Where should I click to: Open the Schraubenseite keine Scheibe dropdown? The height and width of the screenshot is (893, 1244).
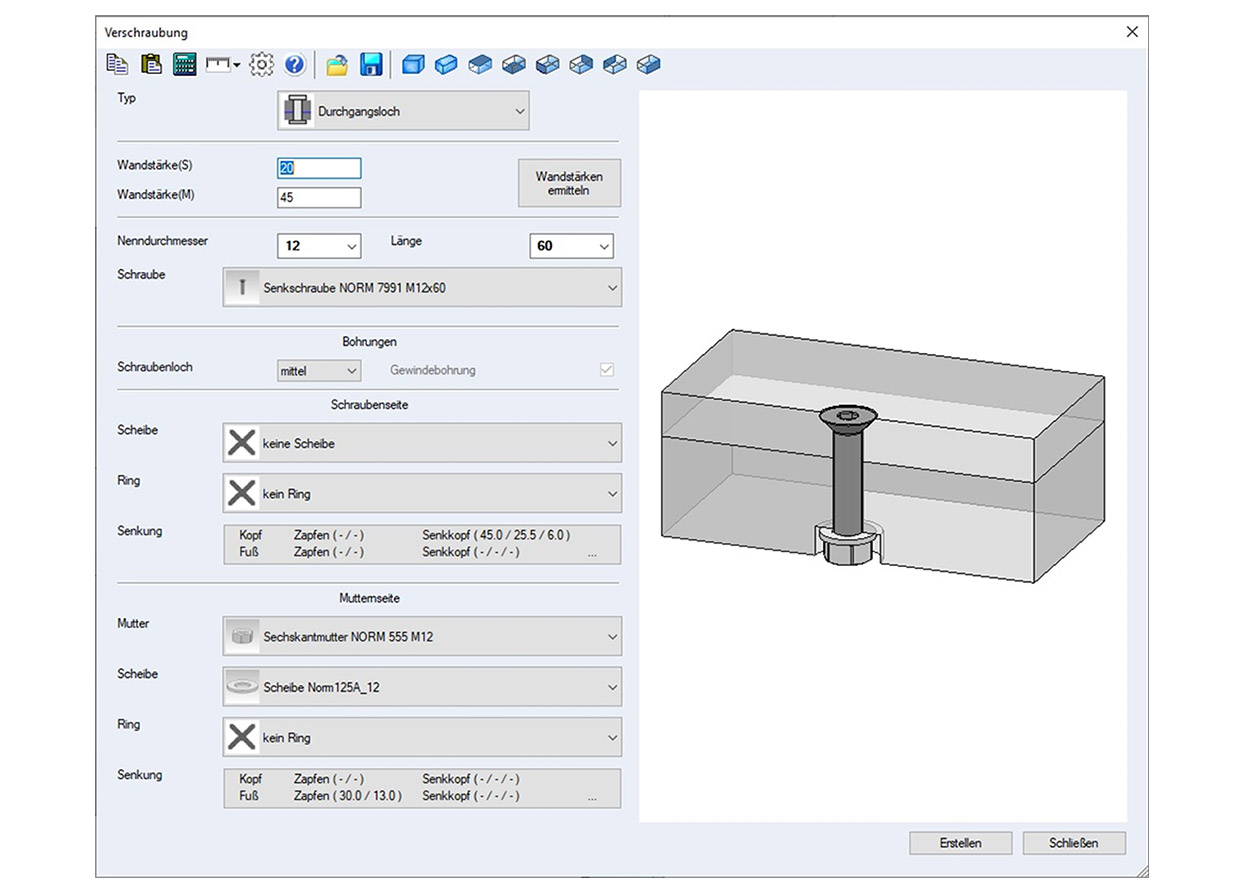point(422,443)
